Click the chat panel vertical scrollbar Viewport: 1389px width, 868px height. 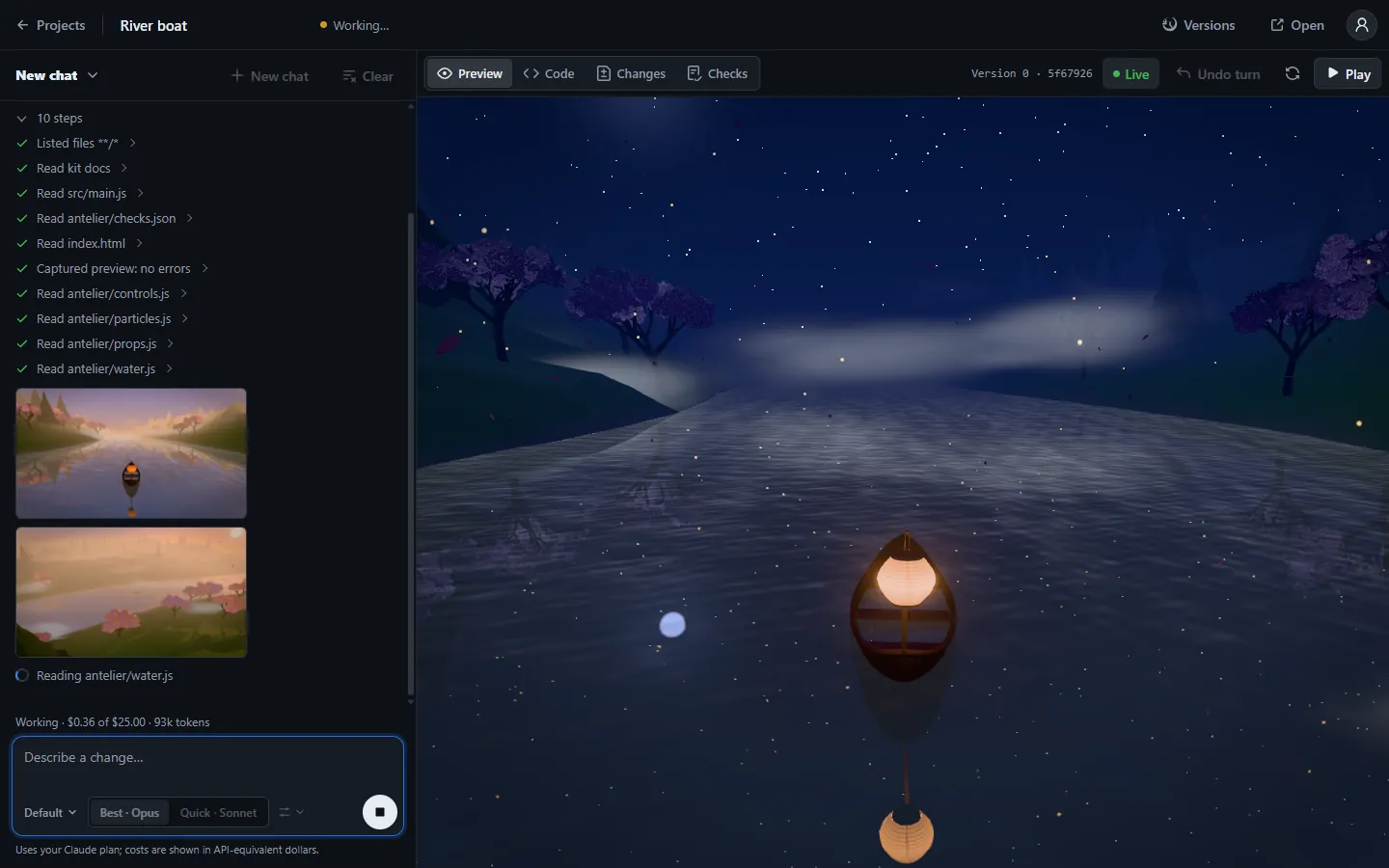[411, 453]
